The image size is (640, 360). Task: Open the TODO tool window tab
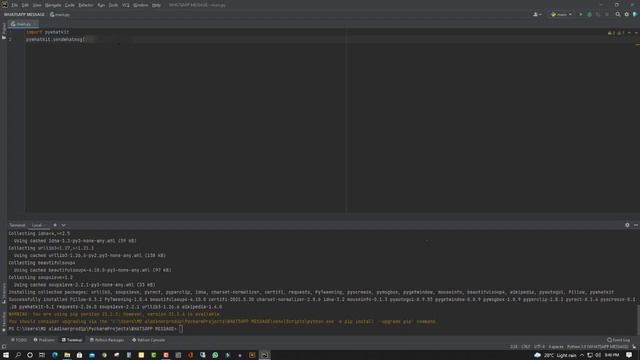(x=19, y=340)
